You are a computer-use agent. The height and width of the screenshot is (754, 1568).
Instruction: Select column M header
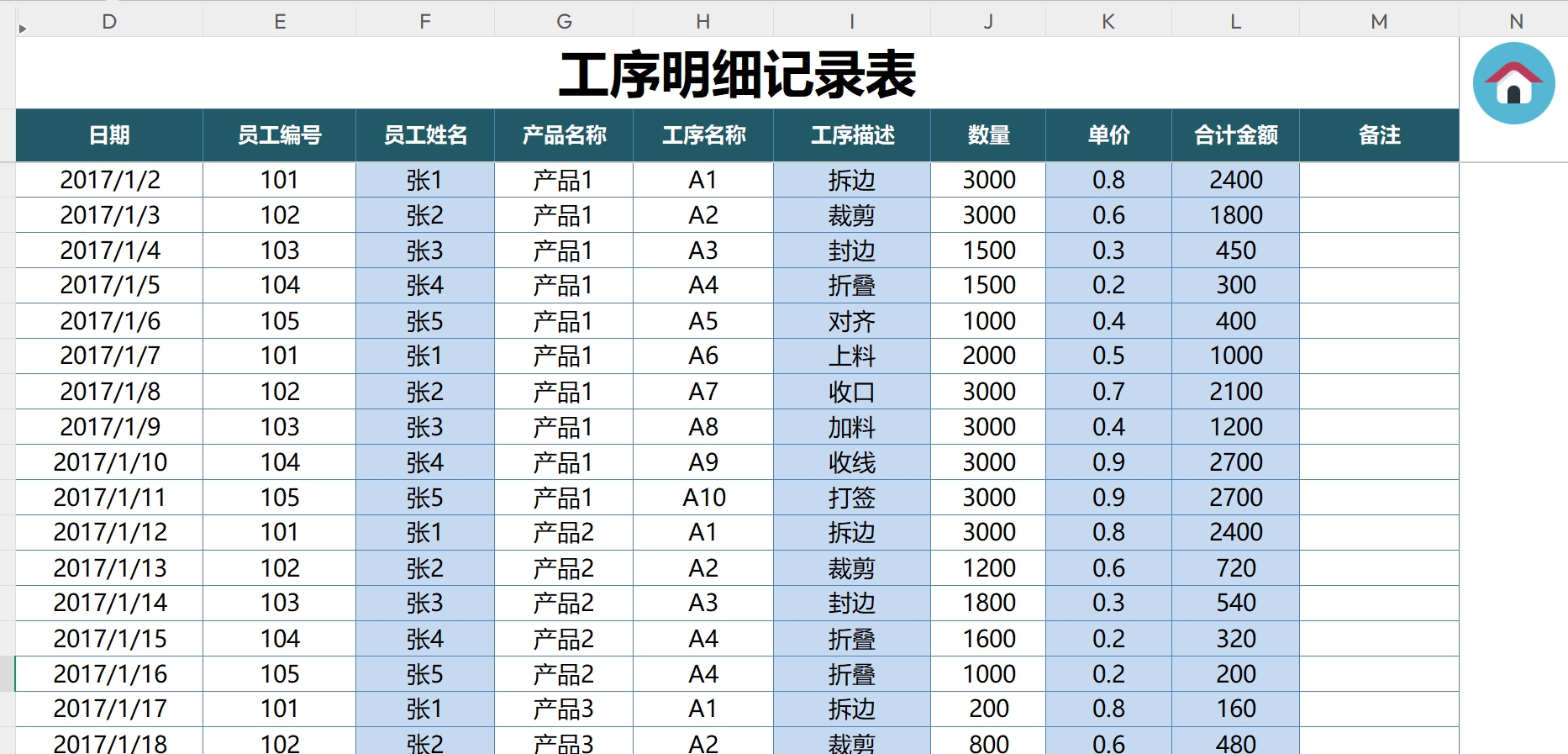1379,22
